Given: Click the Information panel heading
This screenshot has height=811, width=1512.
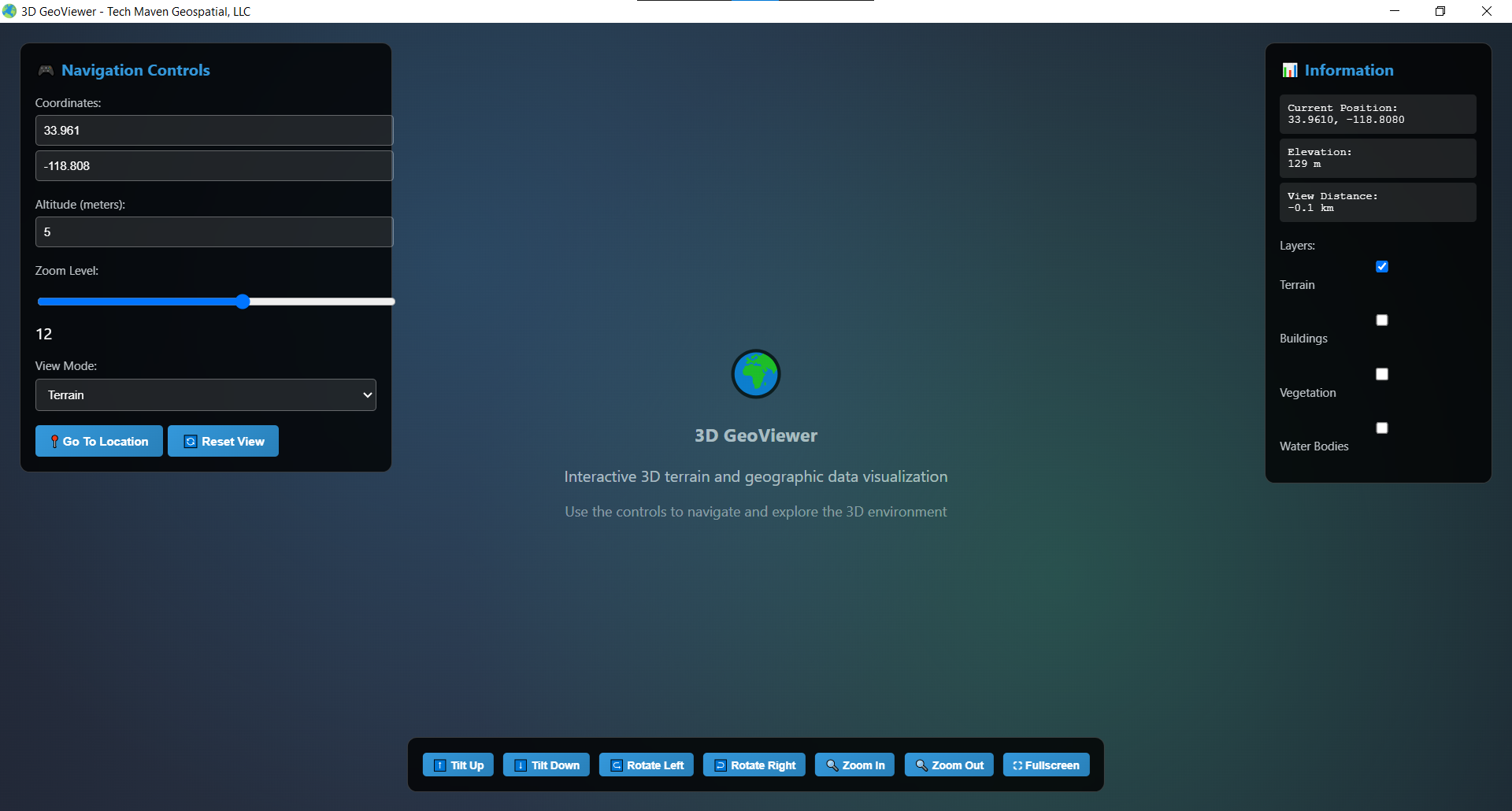Looking at the screenshot, I should pos(1349,70).
